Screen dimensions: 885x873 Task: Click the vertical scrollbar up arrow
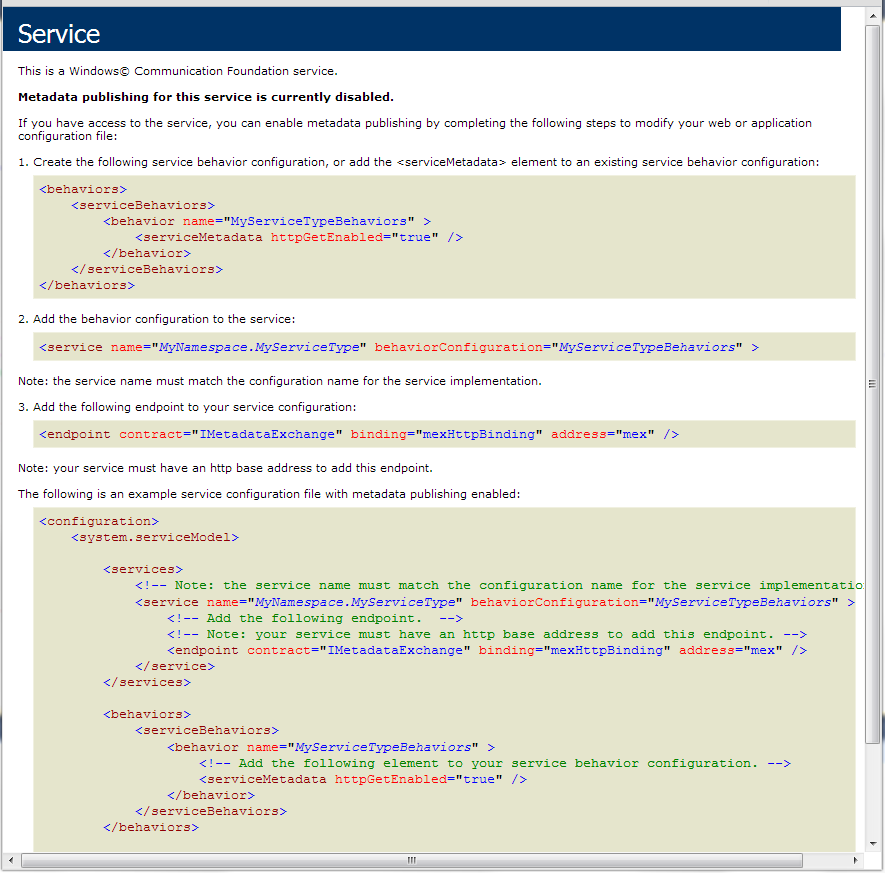[x=874, y=16]
